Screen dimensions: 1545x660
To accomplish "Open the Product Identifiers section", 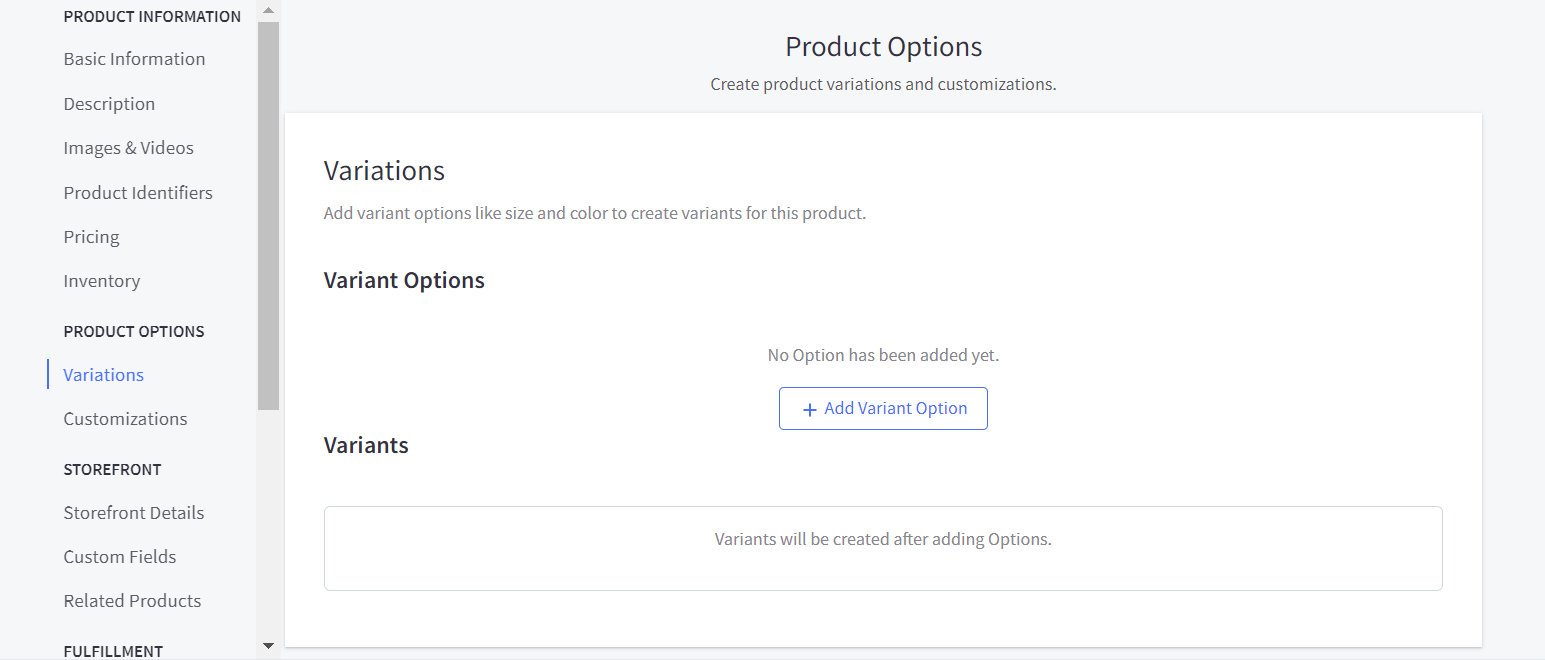I will pos(138,193).
